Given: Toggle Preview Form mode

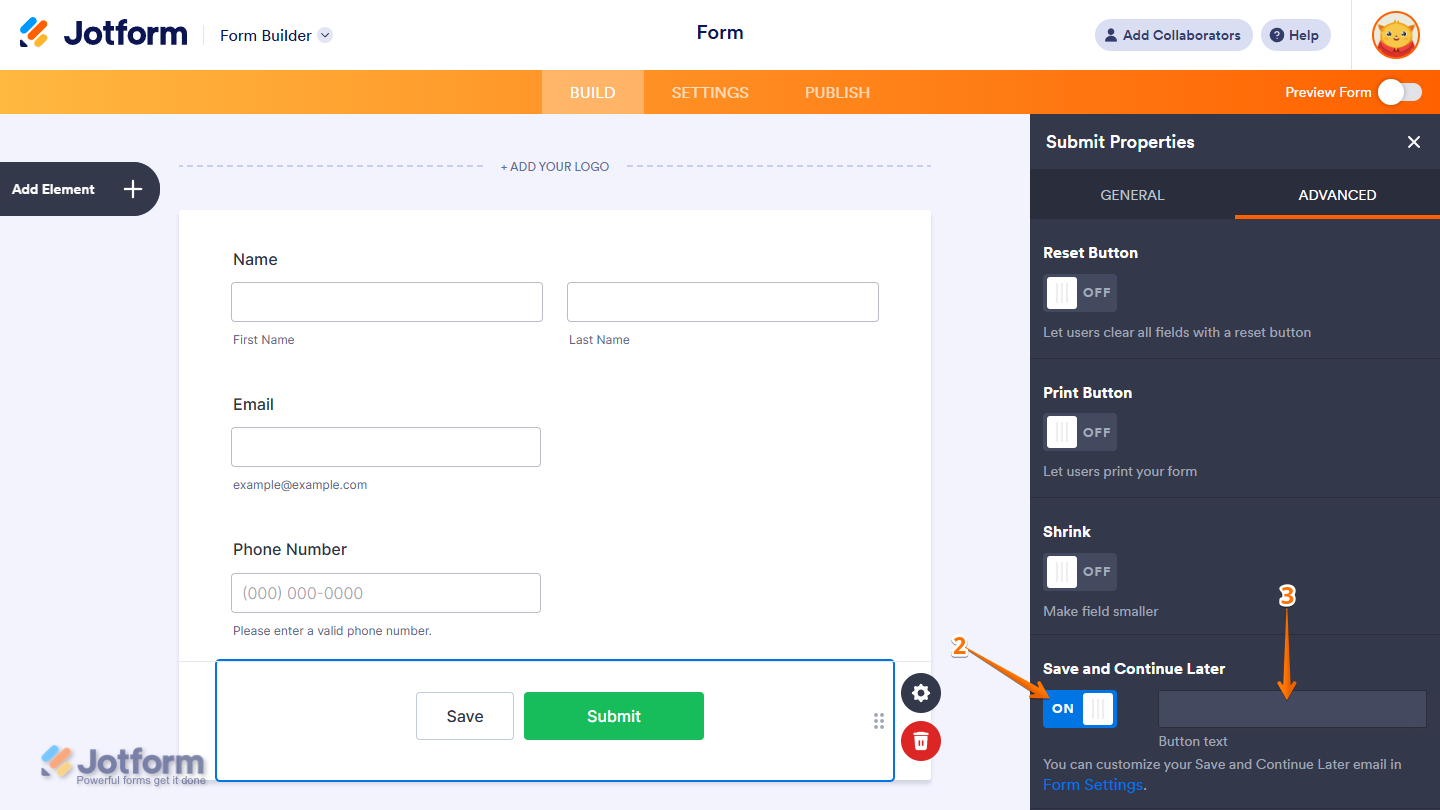Looking at the screenshot, I should [1399, 91].
